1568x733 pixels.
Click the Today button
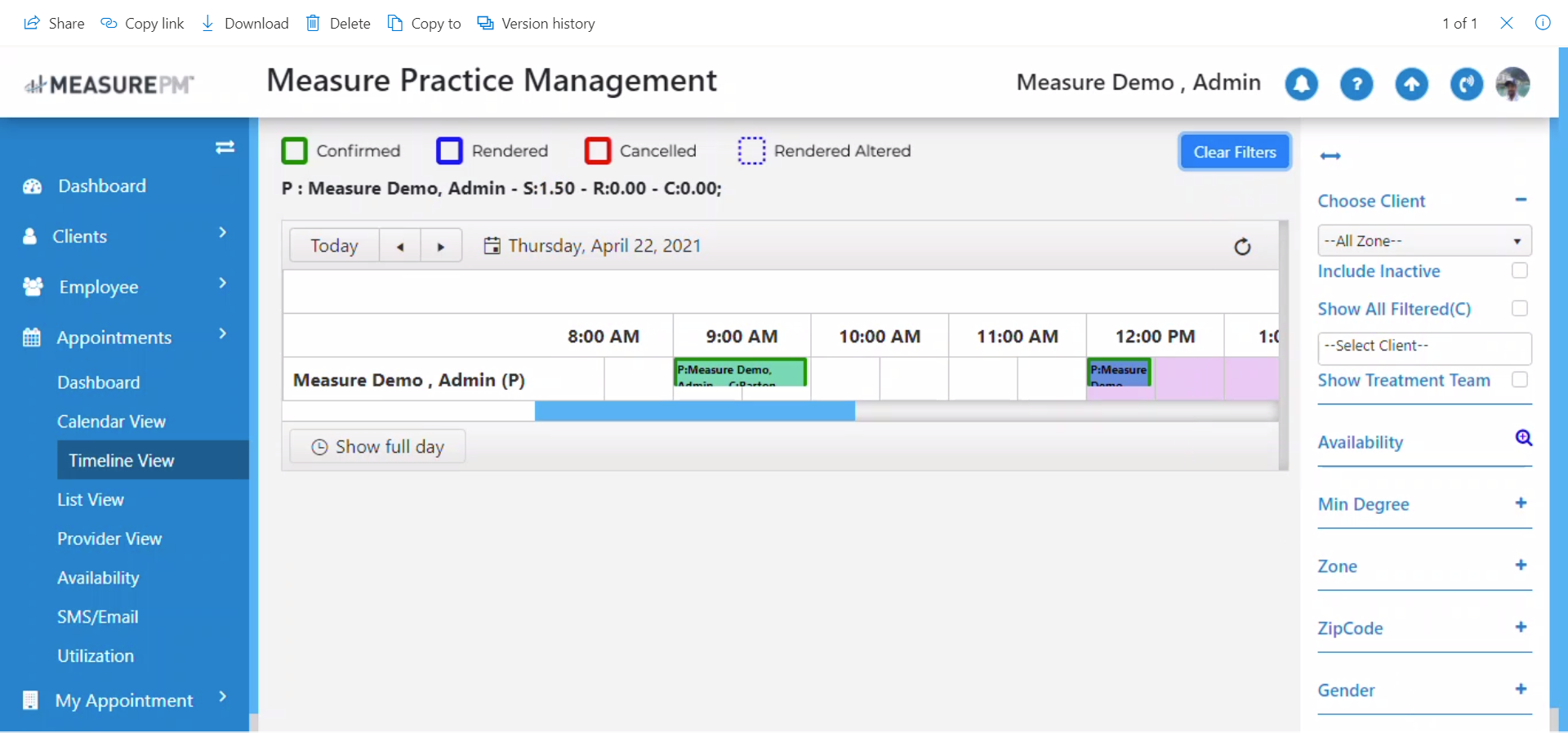coord(334,246)
